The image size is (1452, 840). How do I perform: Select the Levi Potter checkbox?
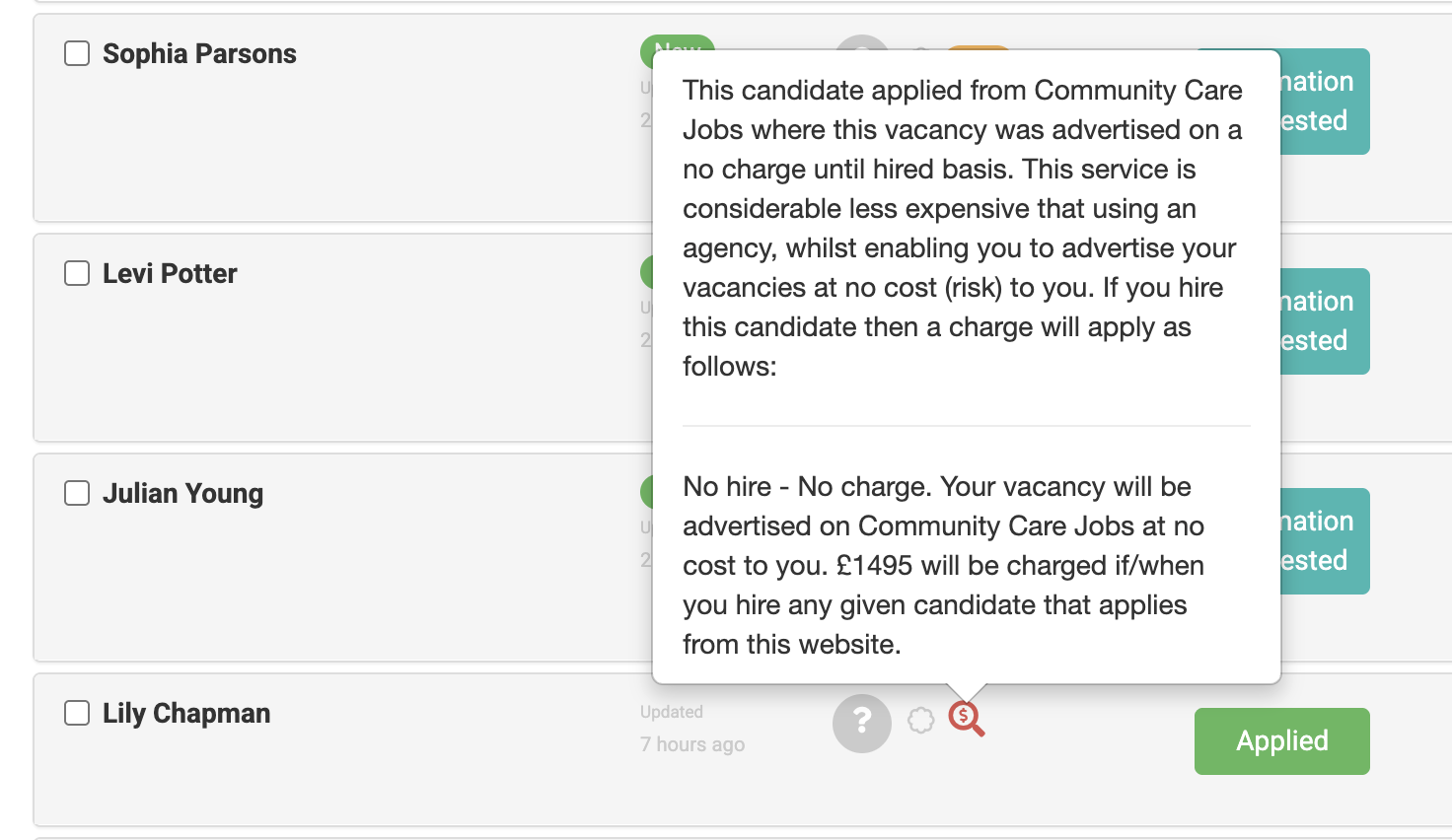(77, 273)
